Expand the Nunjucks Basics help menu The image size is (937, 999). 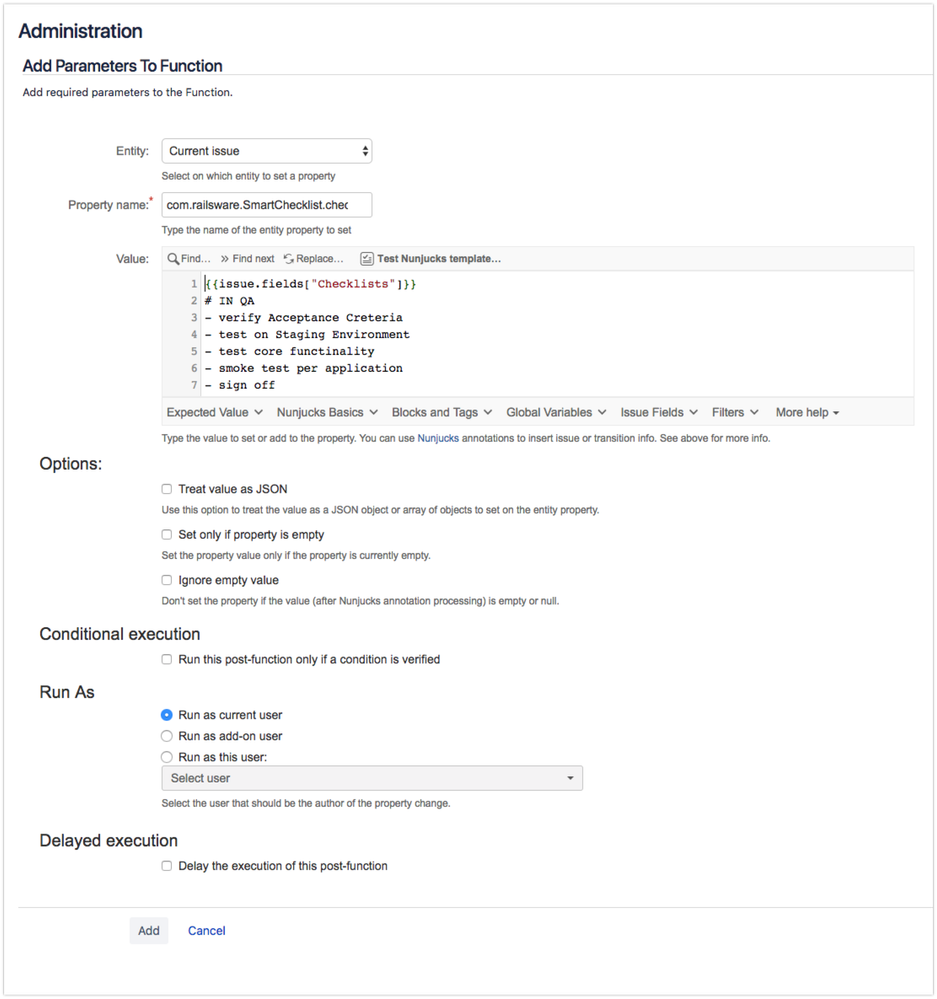(x=327, y=412)
